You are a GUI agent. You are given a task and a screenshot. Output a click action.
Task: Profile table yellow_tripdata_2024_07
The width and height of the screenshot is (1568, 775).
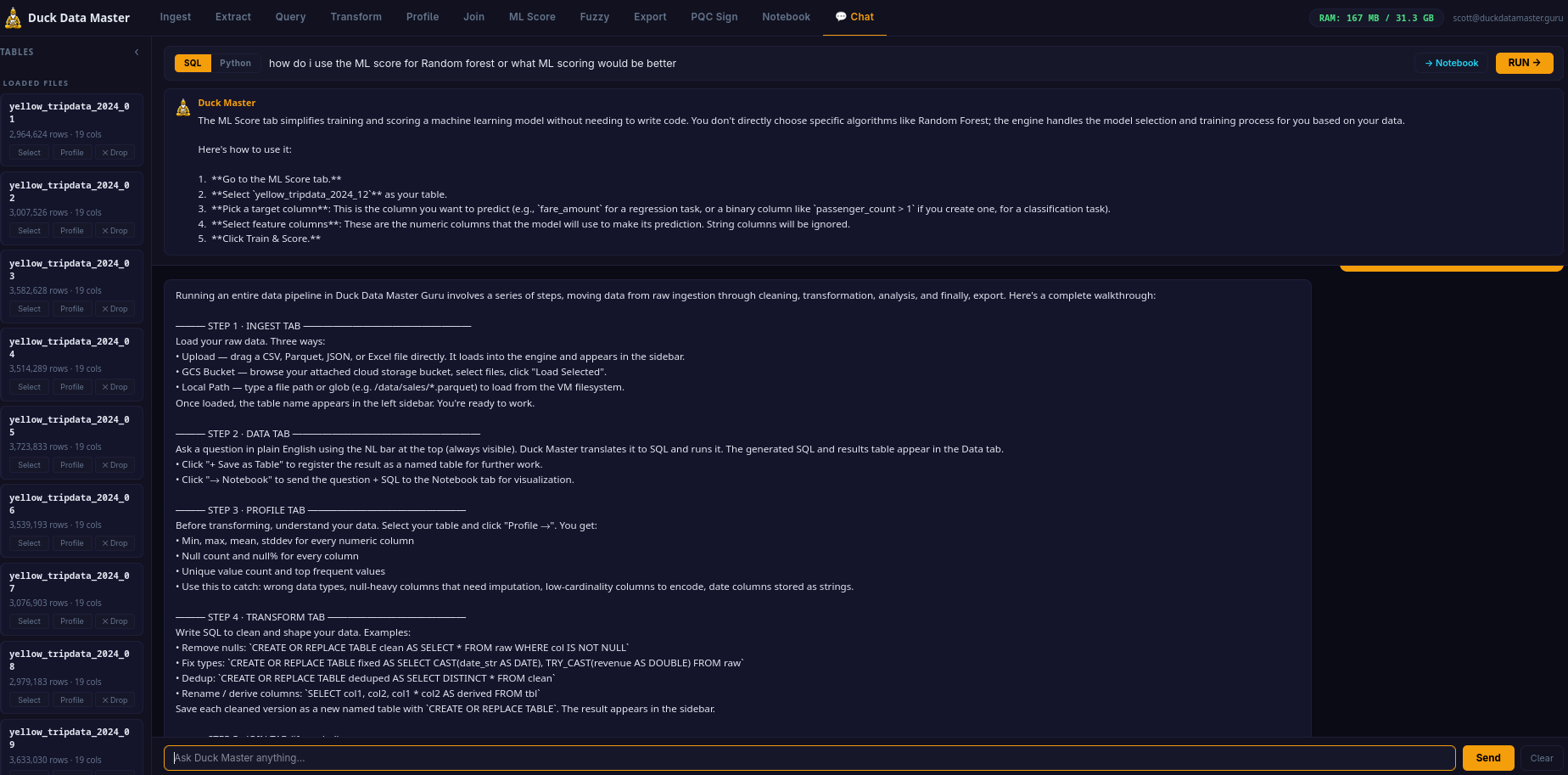pyautogui.click(x=72, y=621)
